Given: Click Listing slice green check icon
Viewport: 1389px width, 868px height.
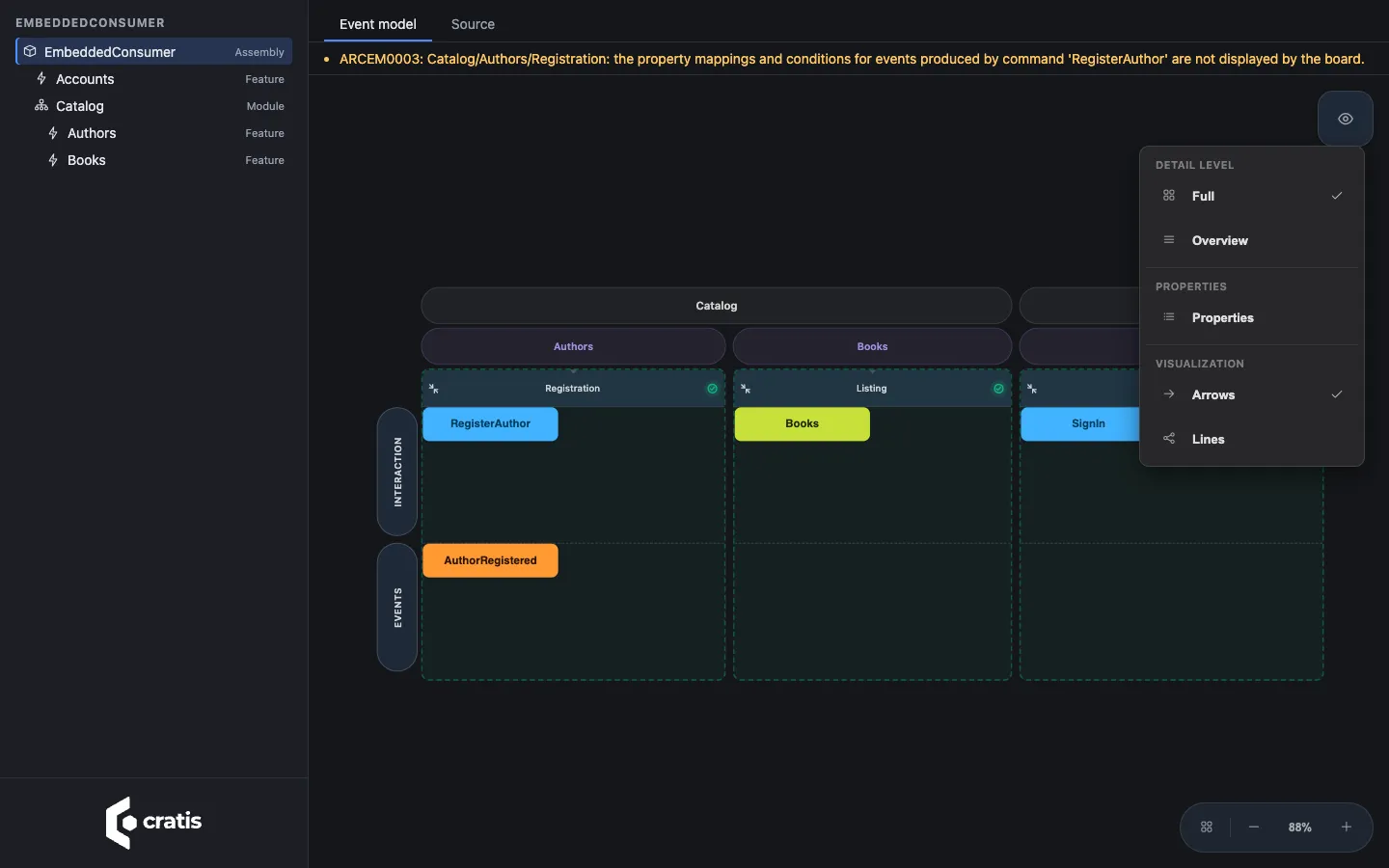Looking at the screenshot, I should pos(998,389).
